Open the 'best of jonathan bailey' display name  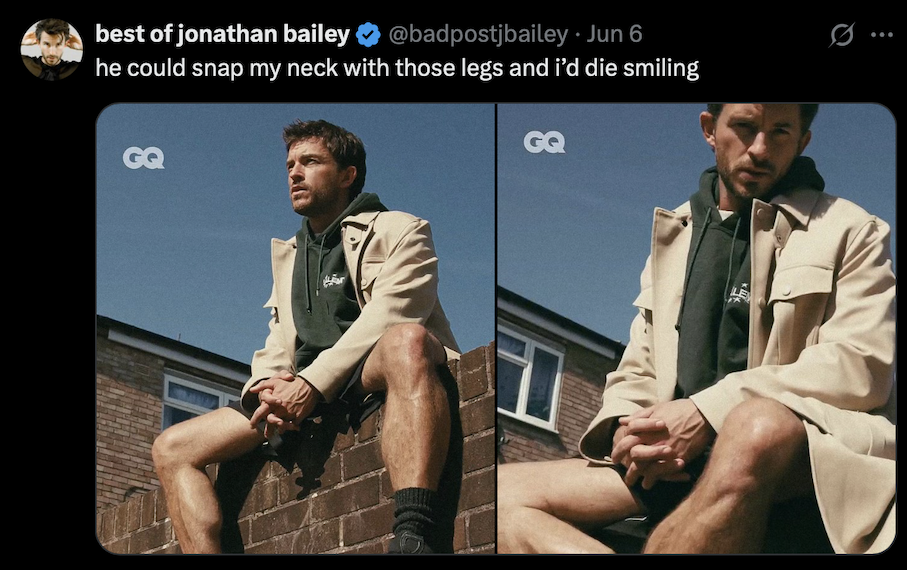coord(223,34)
